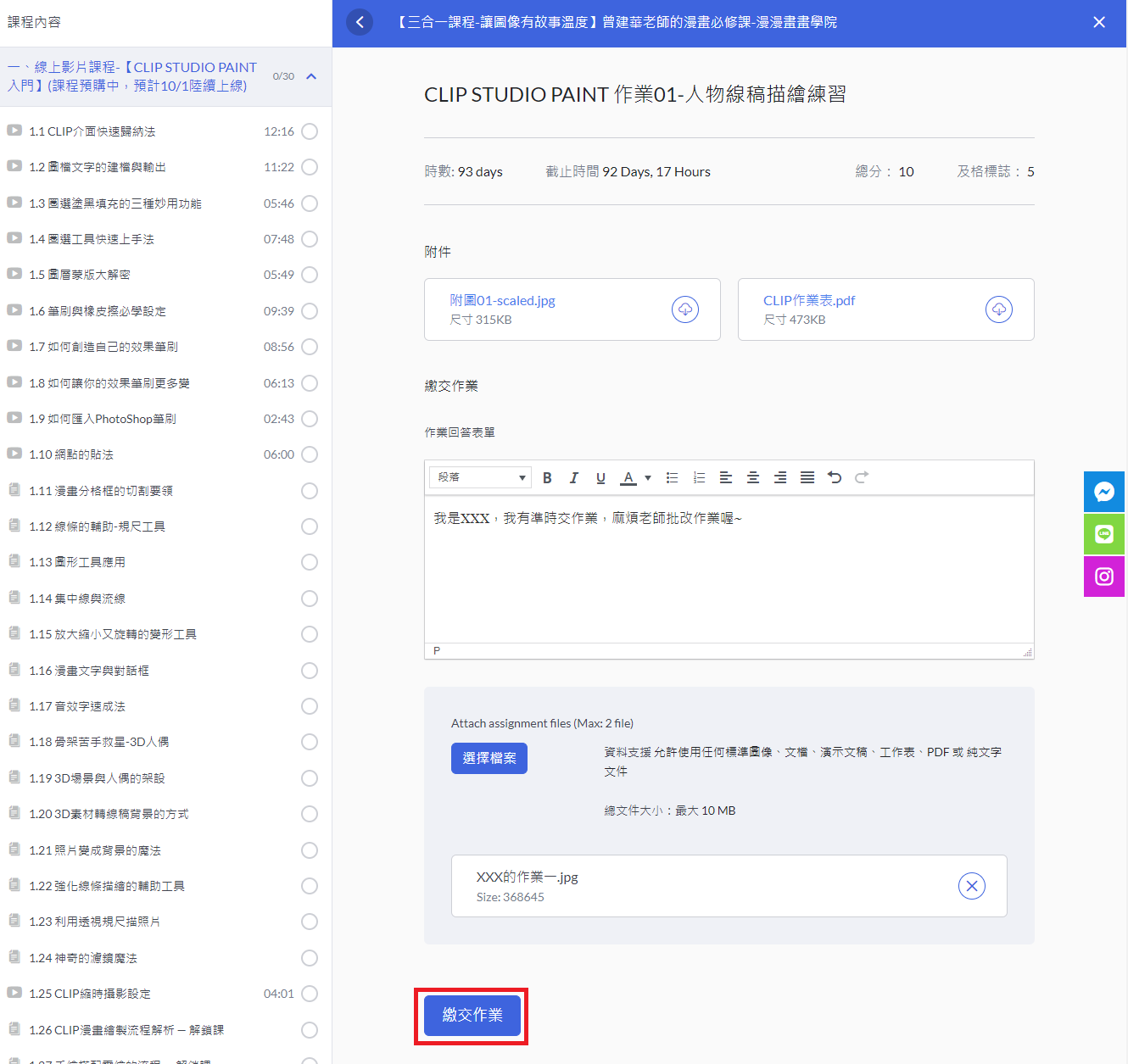Open the CLIP作業表.pdf attachment link
This screenshot has height=1064, width=1128.
809,300
